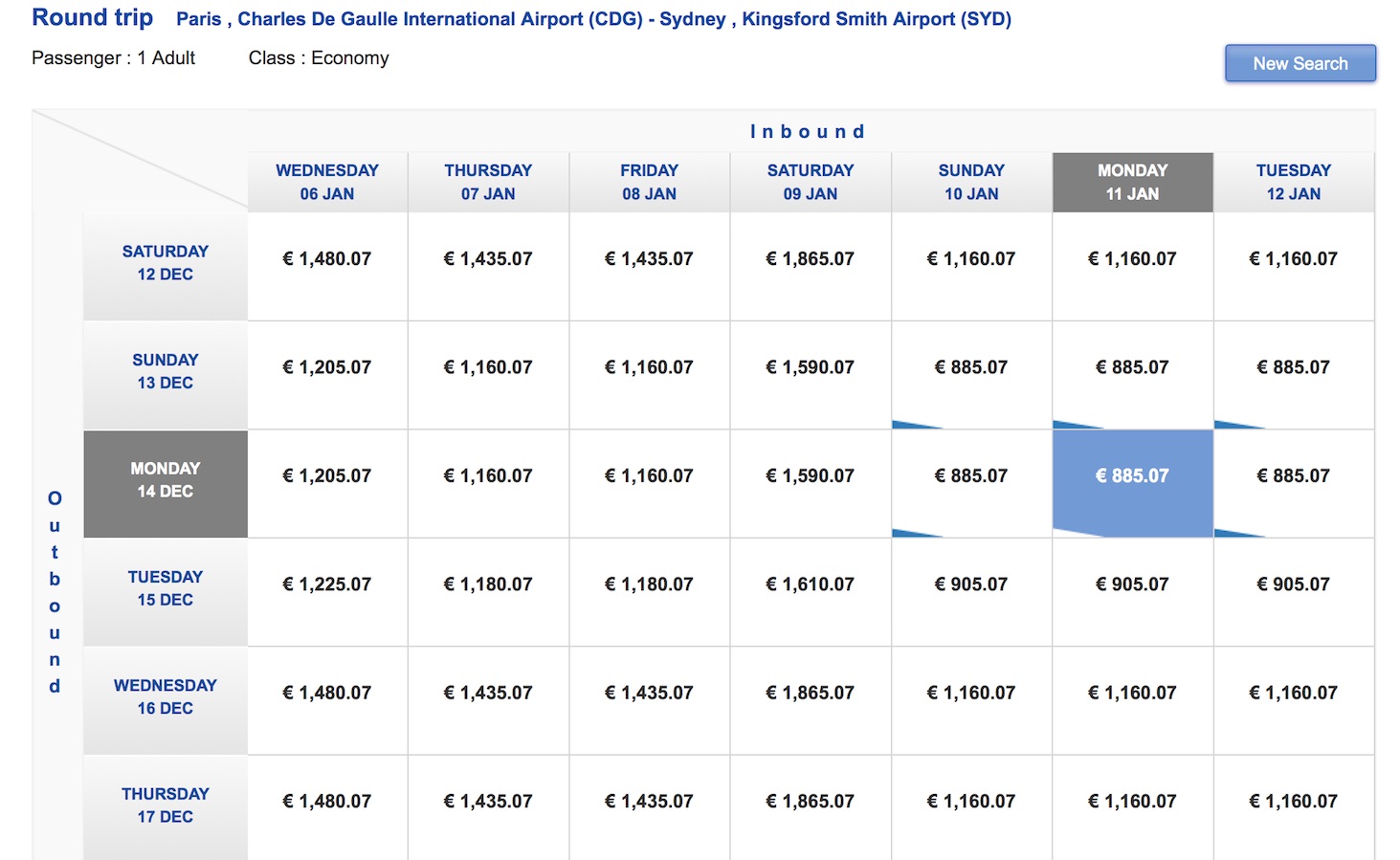
Task: Select Saturday 09 Jan inbound column header
Action: pyautogui.click(x=811, y=182)
